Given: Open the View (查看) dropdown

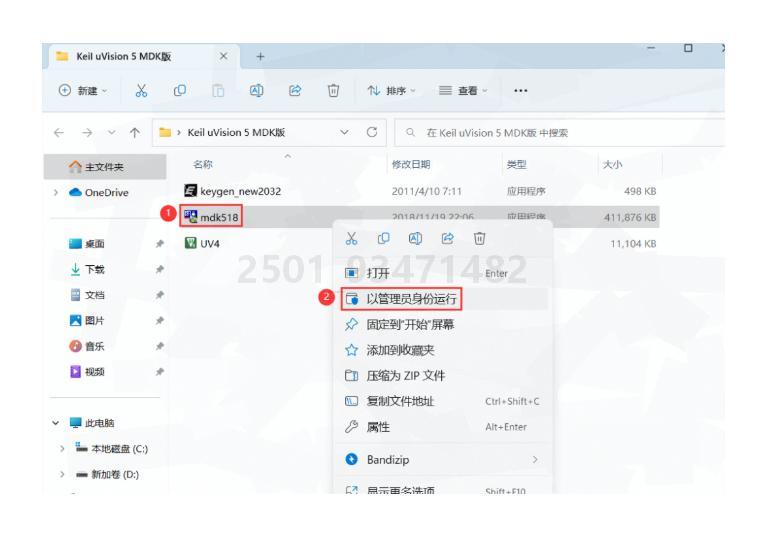Looking at the screenshot, I should pyautogui.click(x=463, y=90).
